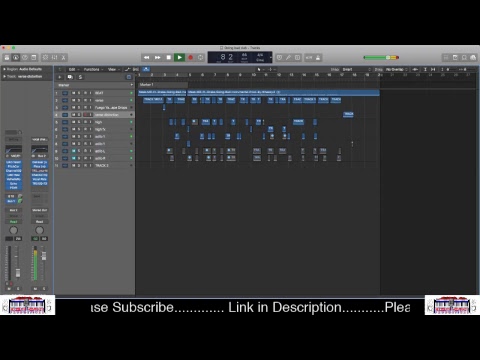Open the Library panel icon
The image size is (480, 360).
click(7, 58)
